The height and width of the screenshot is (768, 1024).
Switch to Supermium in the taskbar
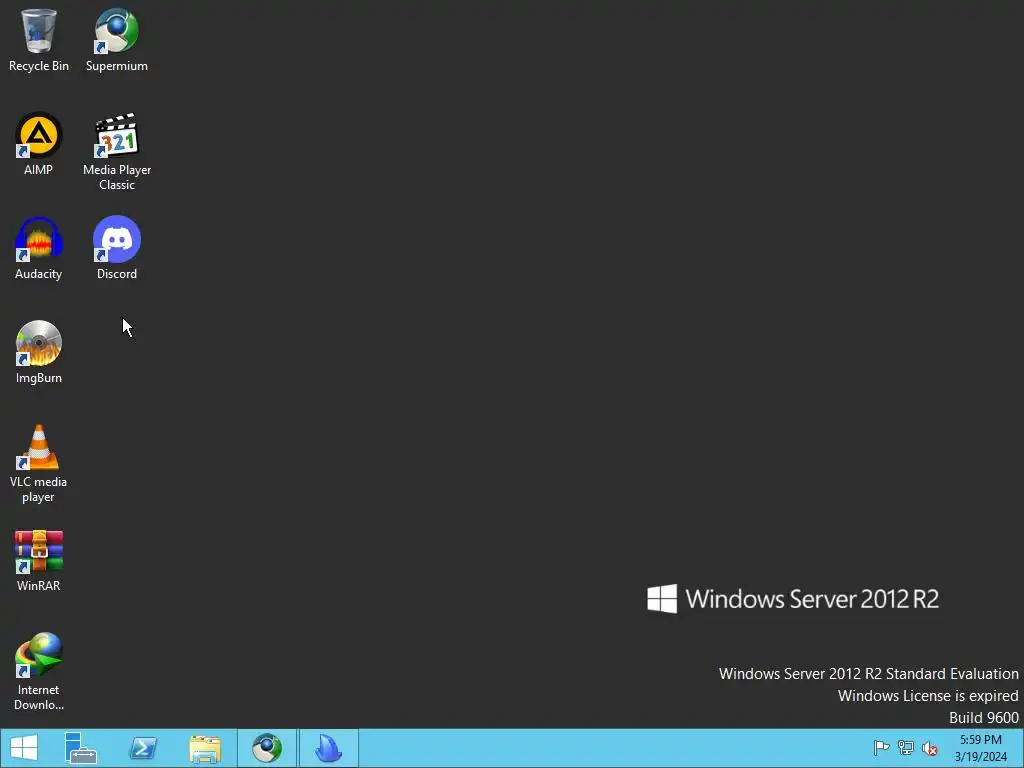pos(266,748)
